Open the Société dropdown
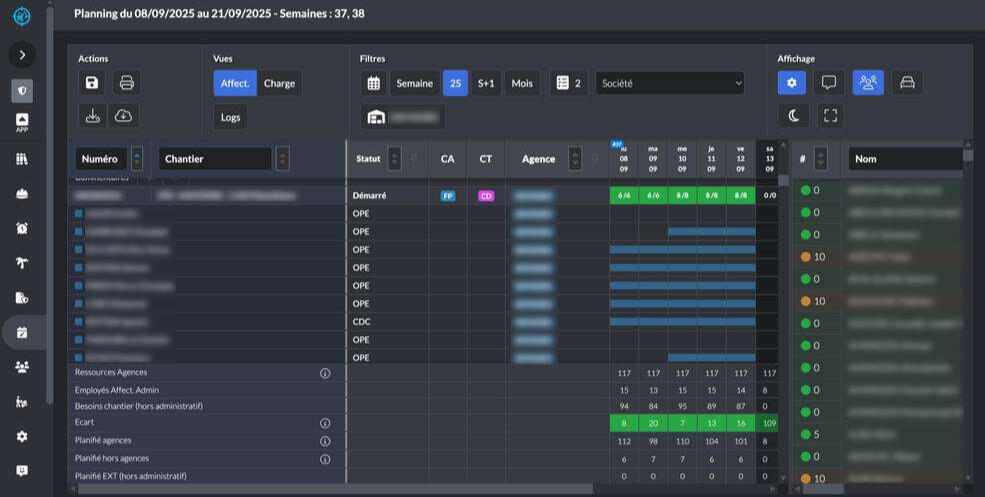The width and height of the screenshot is (985, 497). tap(670, 83)
